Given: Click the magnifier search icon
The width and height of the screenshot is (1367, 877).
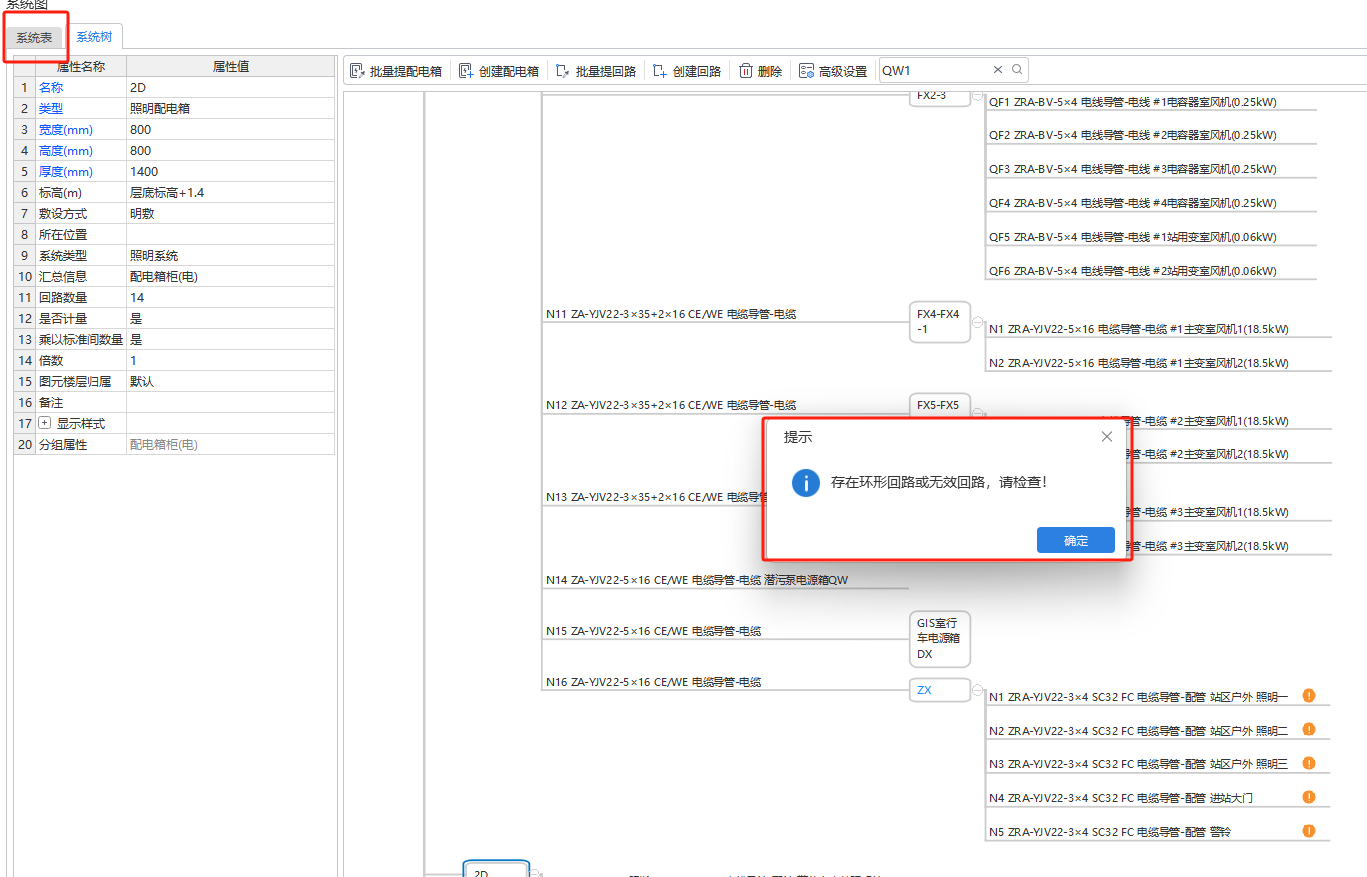Looking at the screenshot, I should [1017, 70].
